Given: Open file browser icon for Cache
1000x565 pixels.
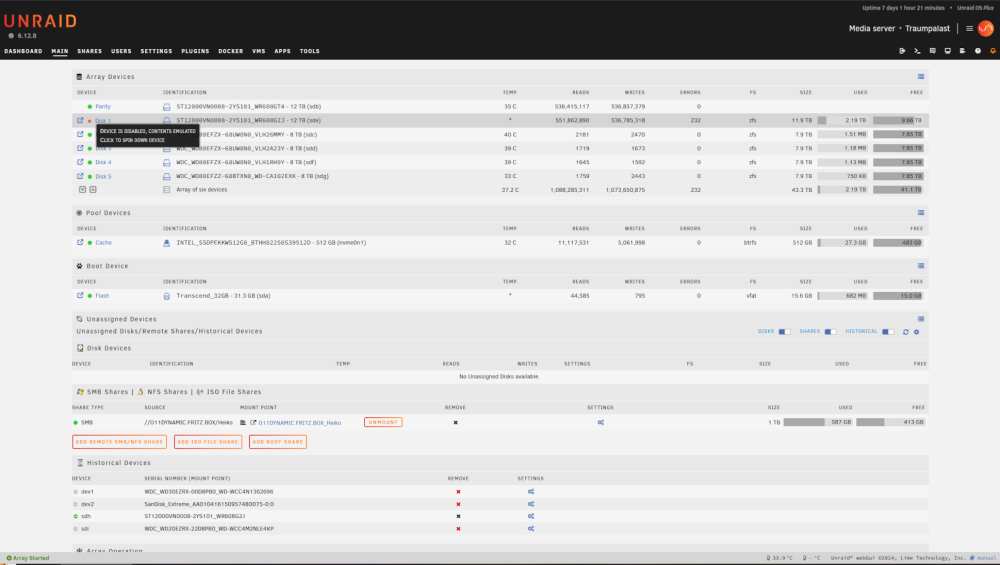Looking at the screenshot, I should pos(80,242).
